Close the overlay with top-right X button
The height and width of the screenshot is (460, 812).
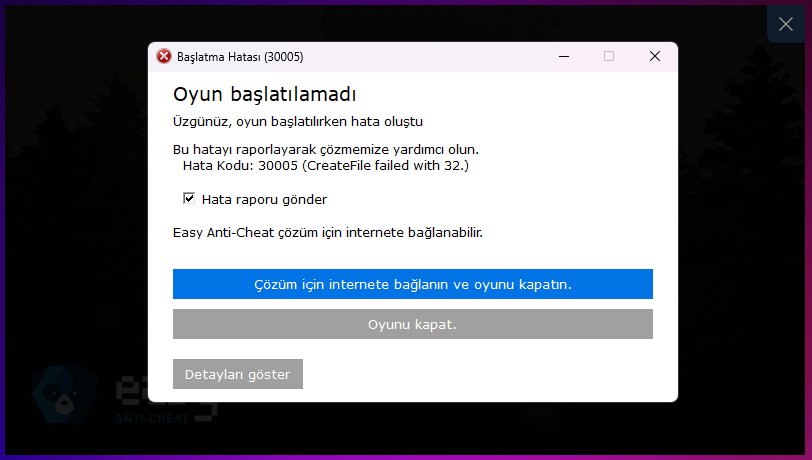click(786, 24)
